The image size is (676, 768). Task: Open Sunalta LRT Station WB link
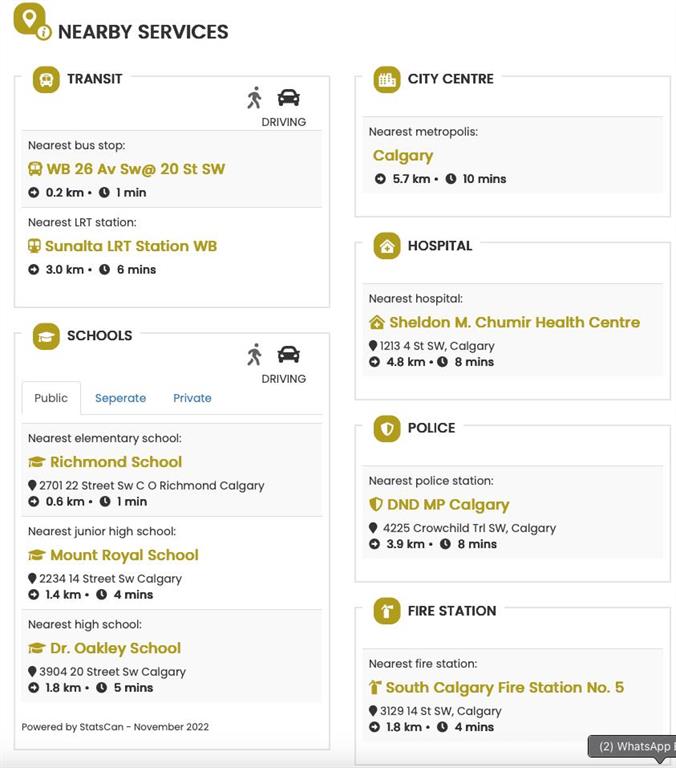(130, 246)
